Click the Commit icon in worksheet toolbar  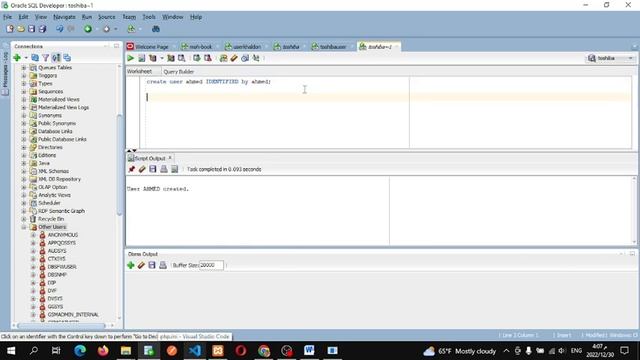click(x=197, y=58)
